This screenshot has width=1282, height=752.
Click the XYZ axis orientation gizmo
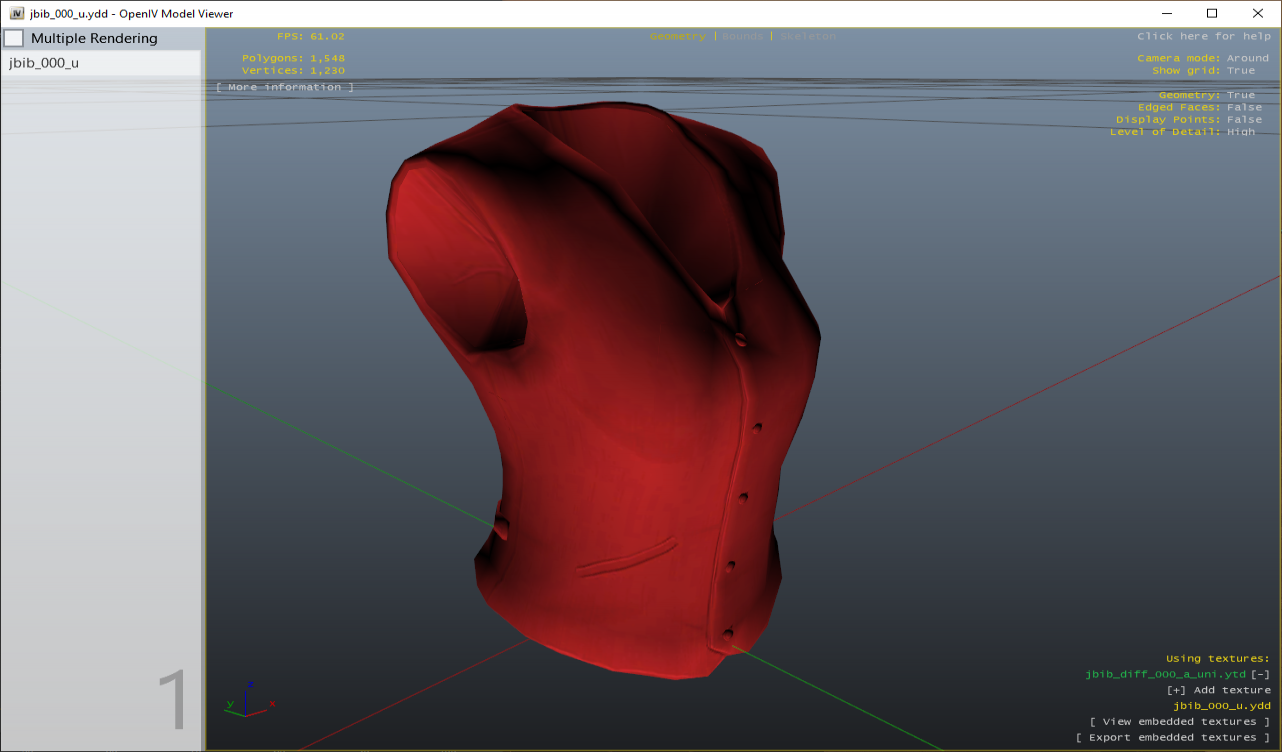click(x=249, y=699)
